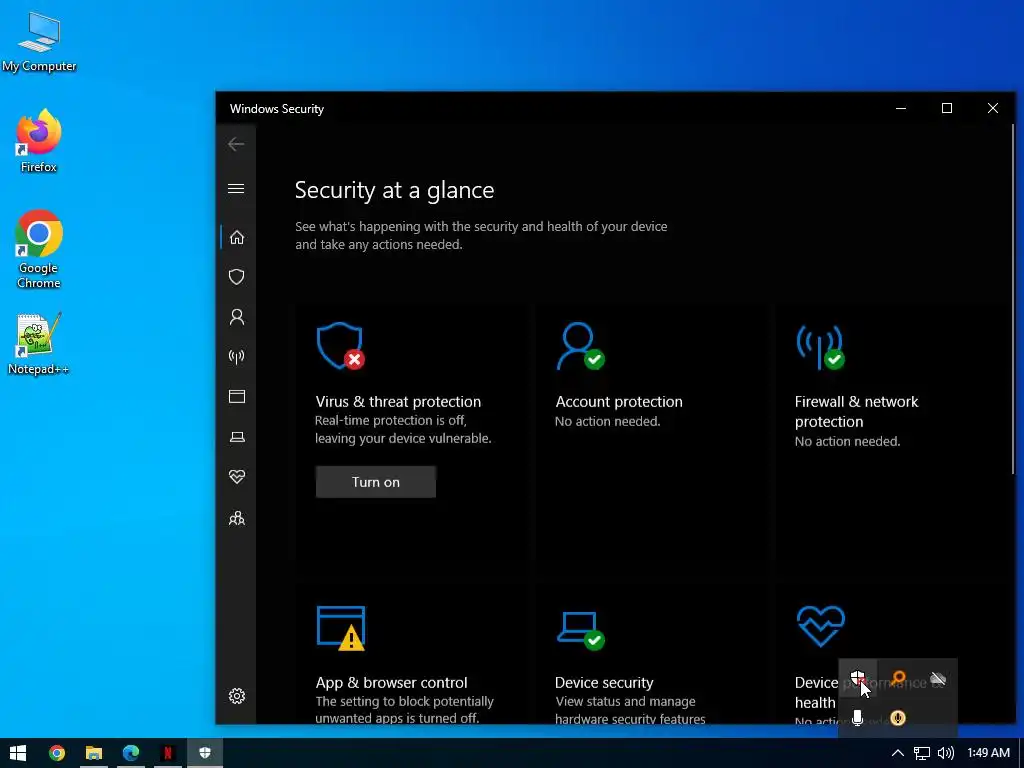The height and width of the screenshot is (768, 1024).
Task: Click the Device performance heart tile icon
Action: [x=821, y=626]
